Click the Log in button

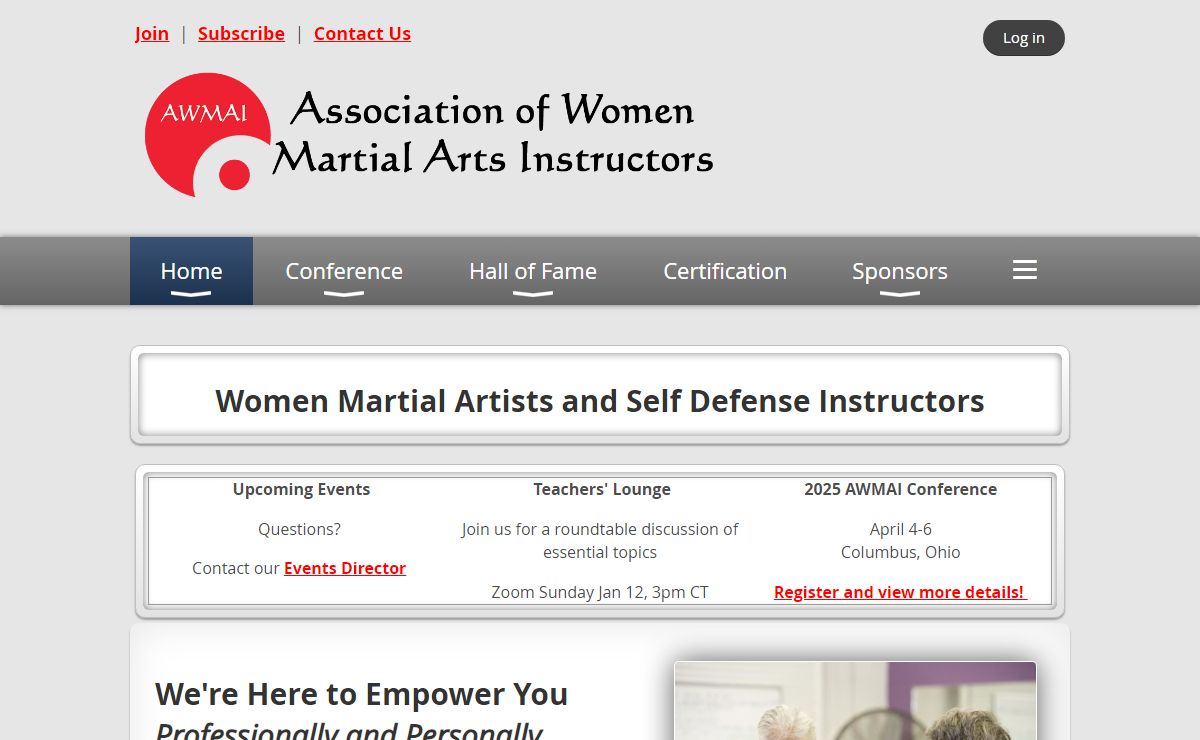click(x=1024, y=38)
